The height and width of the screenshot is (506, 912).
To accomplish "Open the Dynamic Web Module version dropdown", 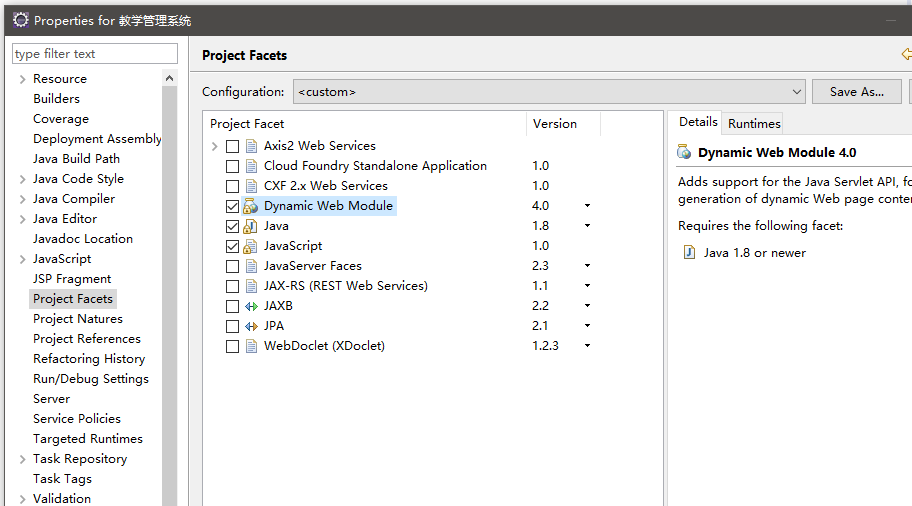I will (x=587, y=206).
